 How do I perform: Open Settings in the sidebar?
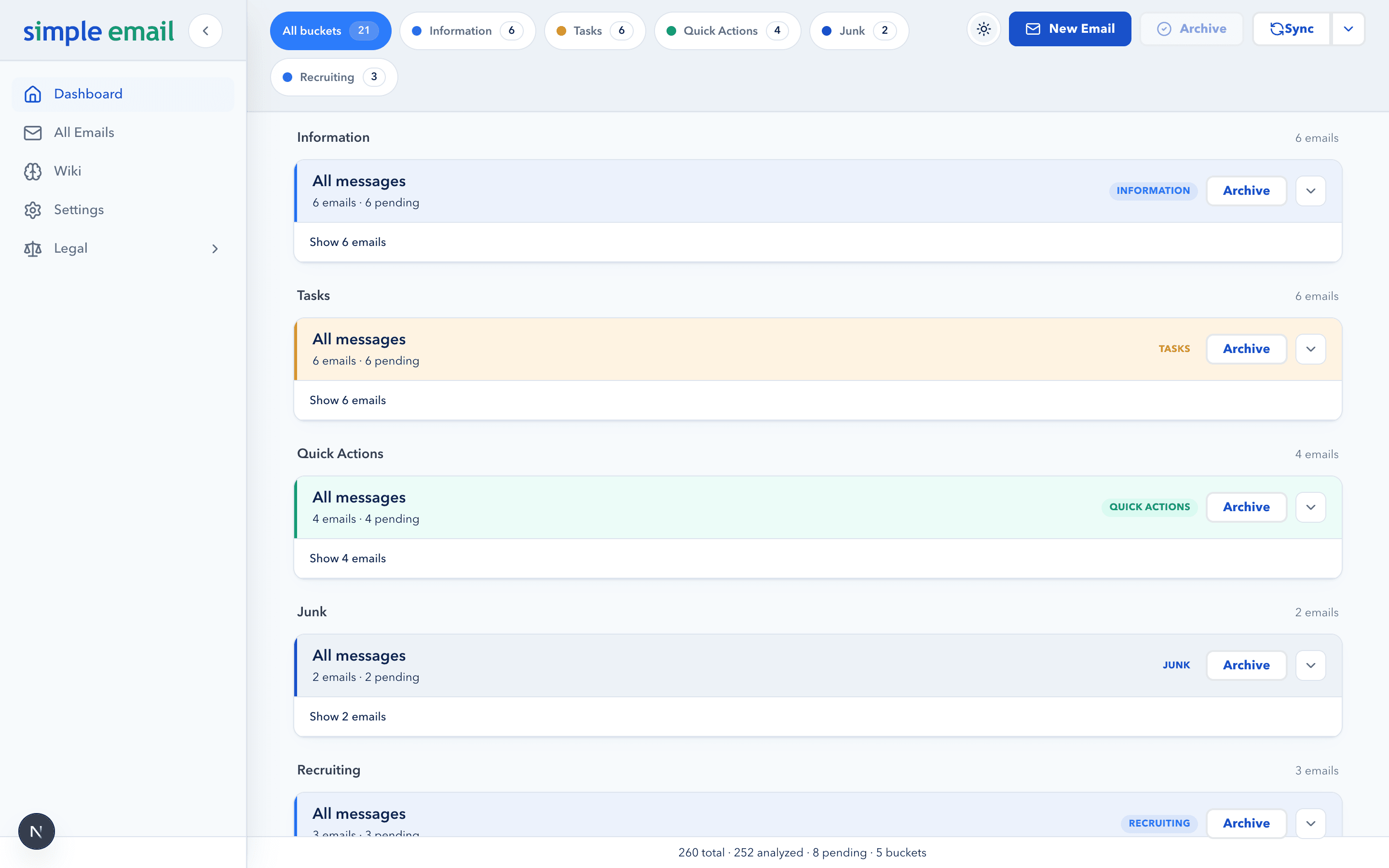tap(123, 210)
